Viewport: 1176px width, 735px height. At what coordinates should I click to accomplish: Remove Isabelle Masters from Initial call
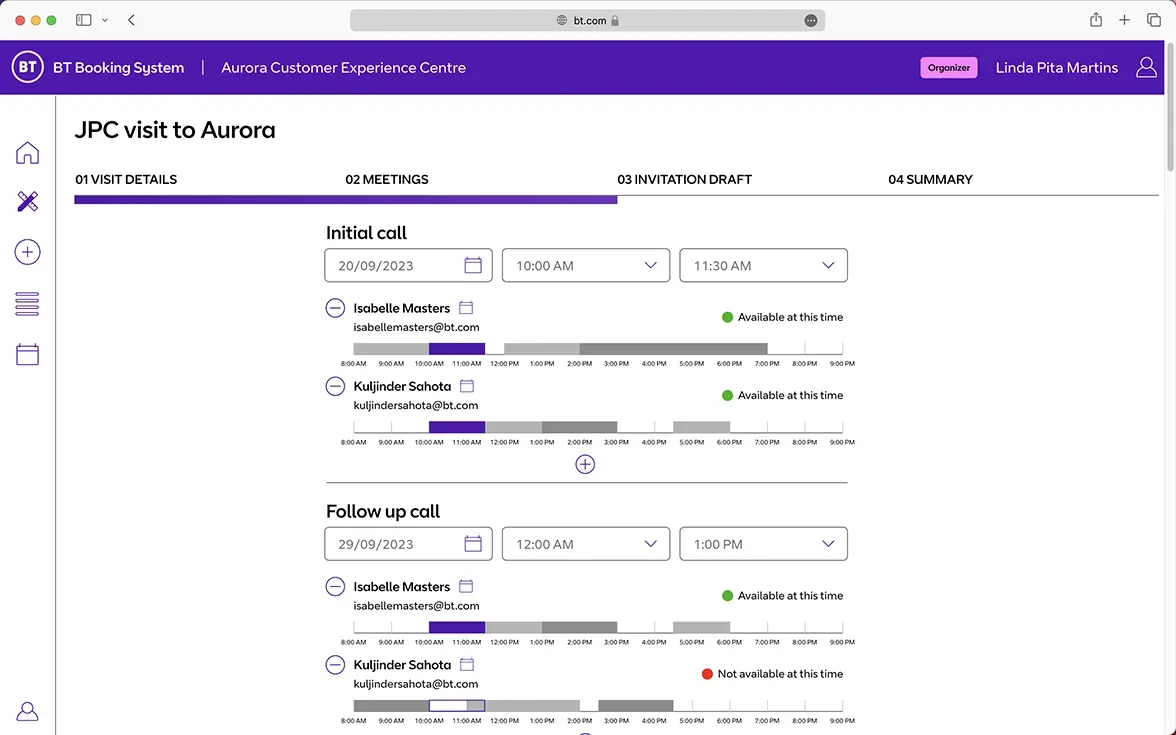336,308
